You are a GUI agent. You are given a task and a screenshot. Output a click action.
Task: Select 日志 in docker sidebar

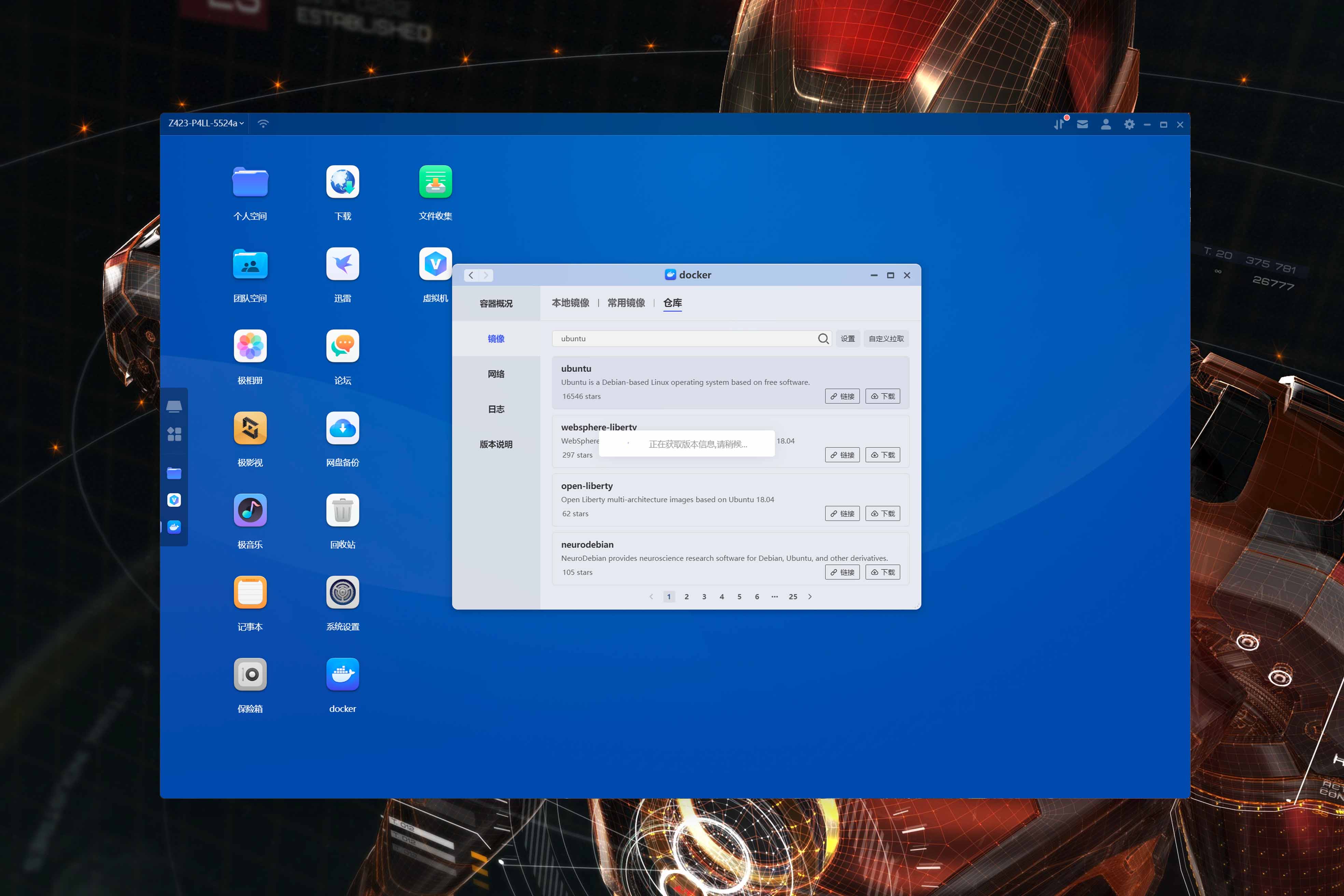click(496, 409)
